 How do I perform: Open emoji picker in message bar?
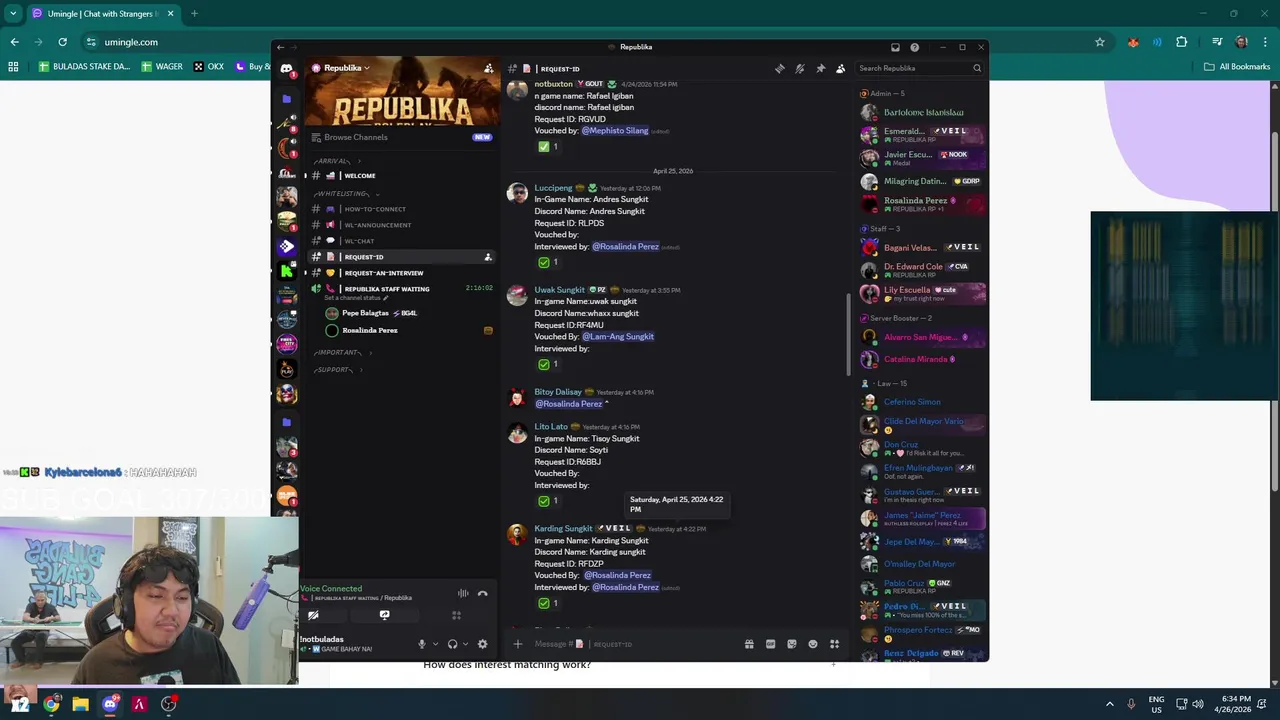[812, 644]
